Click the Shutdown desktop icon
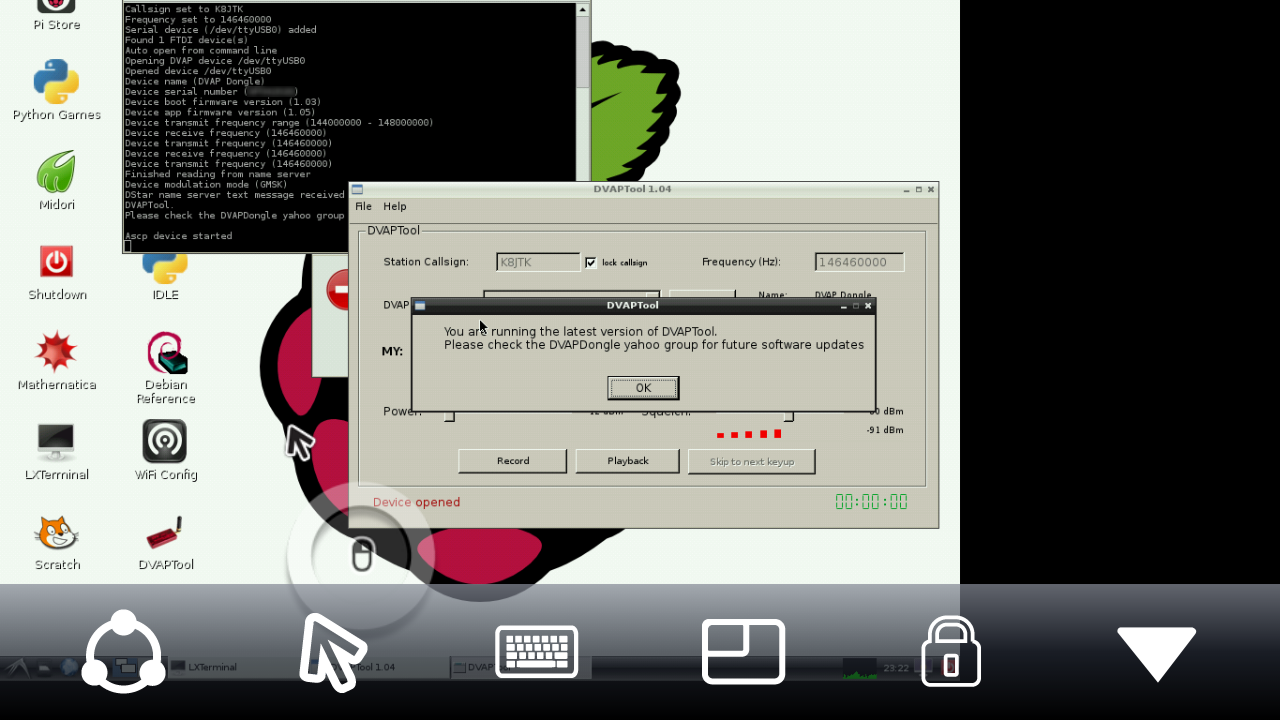The width and height of the screenshot is (1280, 720). click(x=57, y=271)
